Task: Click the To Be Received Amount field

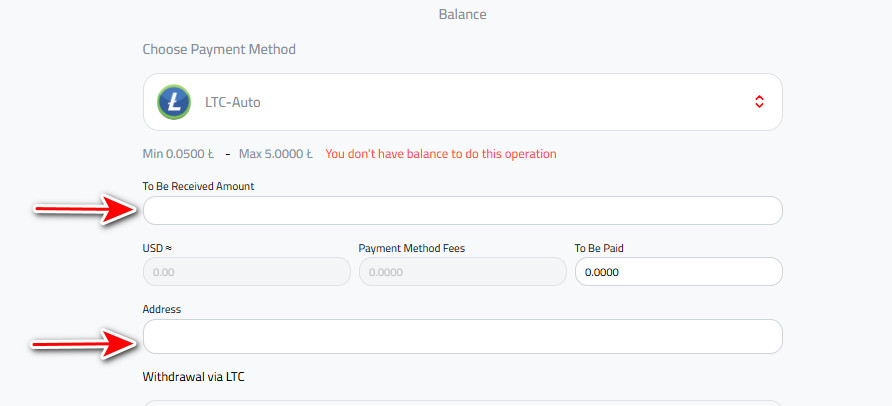Action: (462, 210)
